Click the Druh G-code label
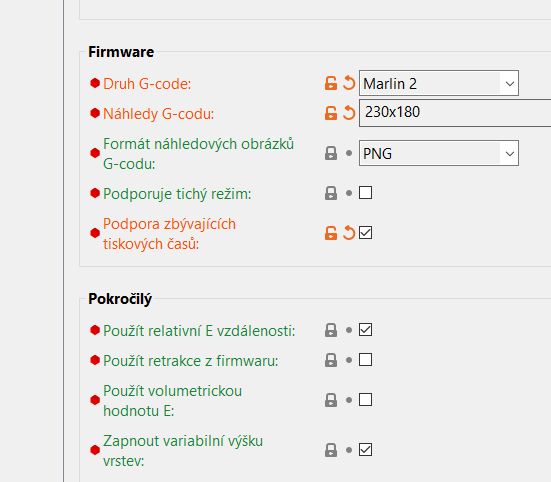 147,84
